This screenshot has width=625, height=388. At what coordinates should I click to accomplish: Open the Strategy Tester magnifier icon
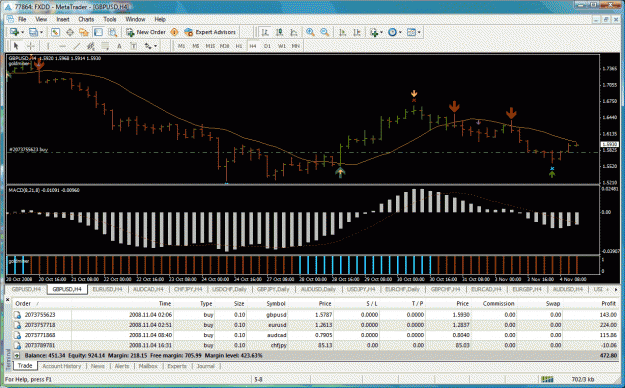113,32
